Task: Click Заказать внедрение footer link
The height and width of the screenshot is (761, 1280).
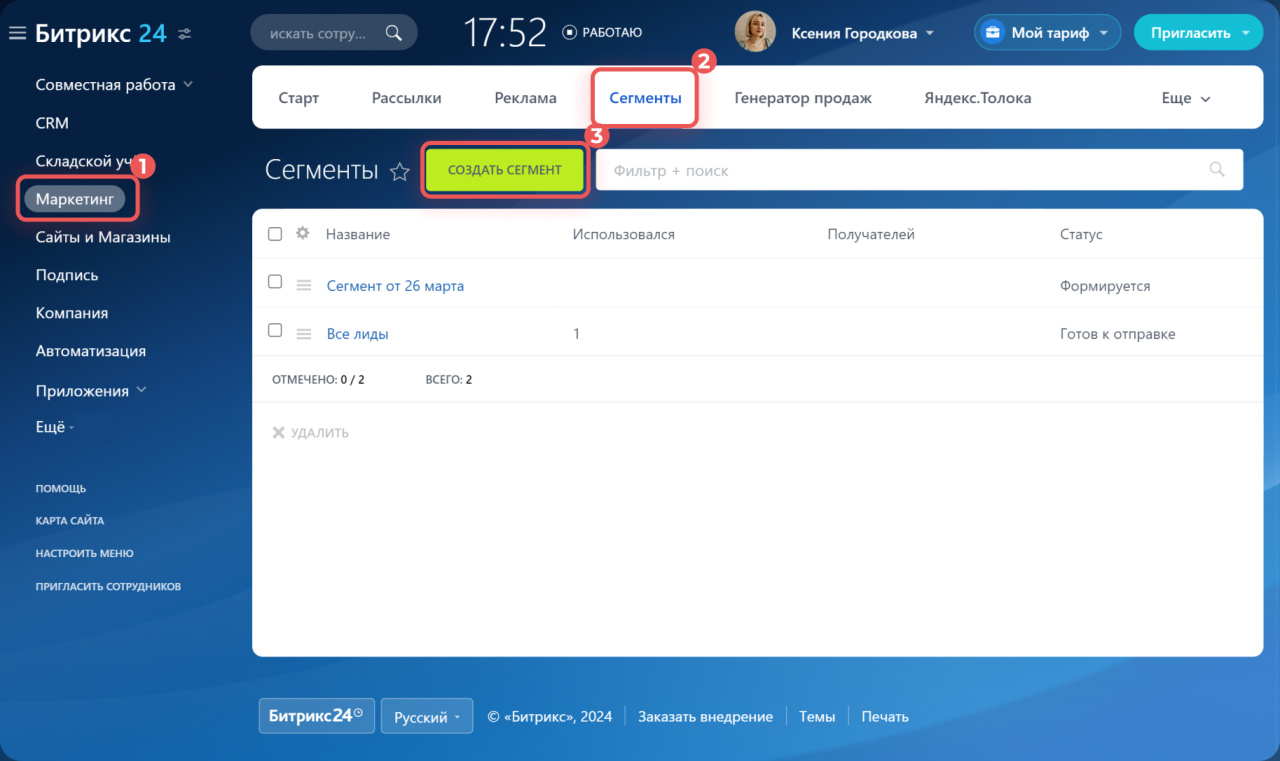Action: pyautogui.click(x=705, y=716)
